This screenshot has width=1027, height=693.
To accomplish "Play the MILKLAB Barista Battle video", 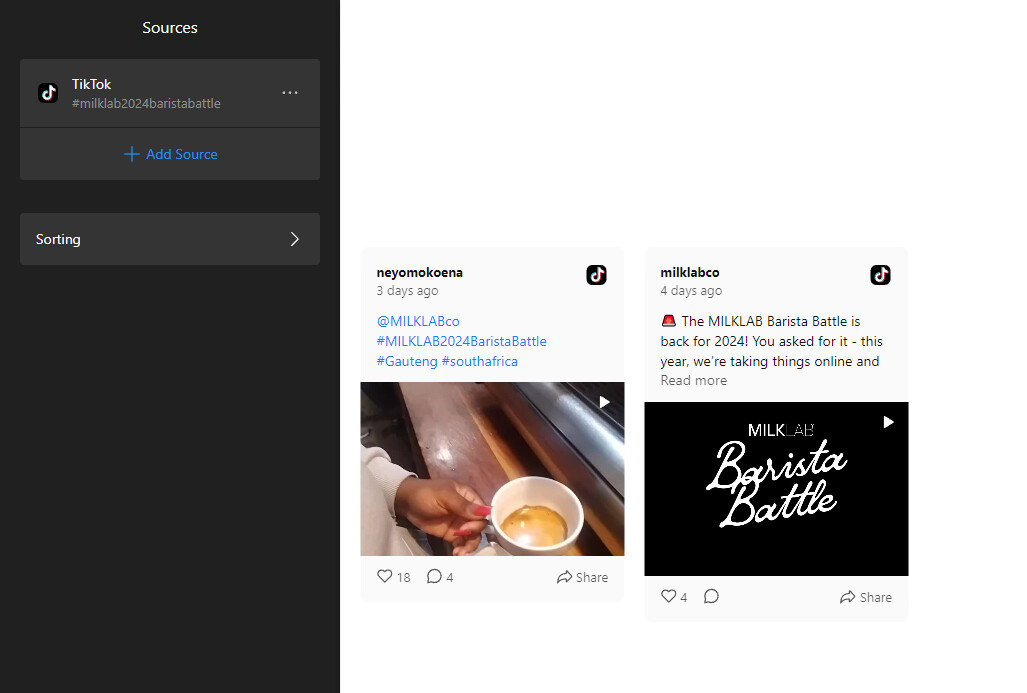I will (x=776, y=489).
